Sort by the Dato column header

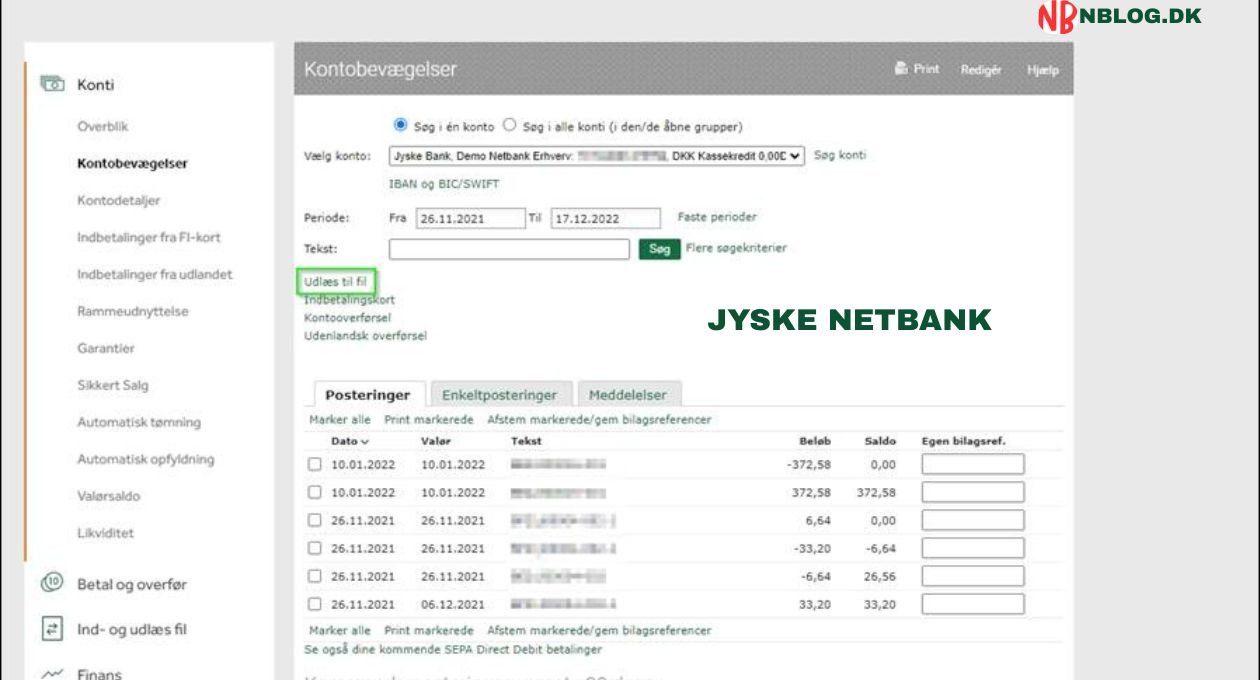[350, 441]
